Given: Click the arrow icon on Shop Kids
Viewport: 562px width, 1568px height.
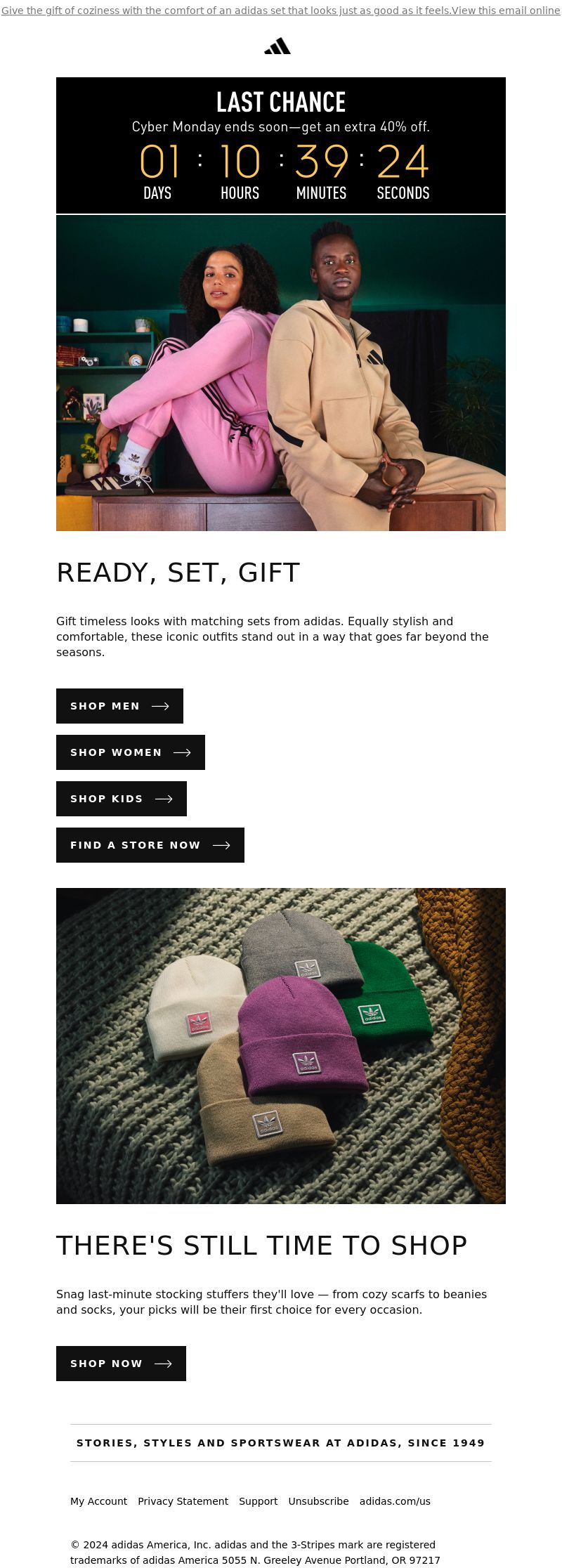Looking at the screenshot, I should click(164, 799).
